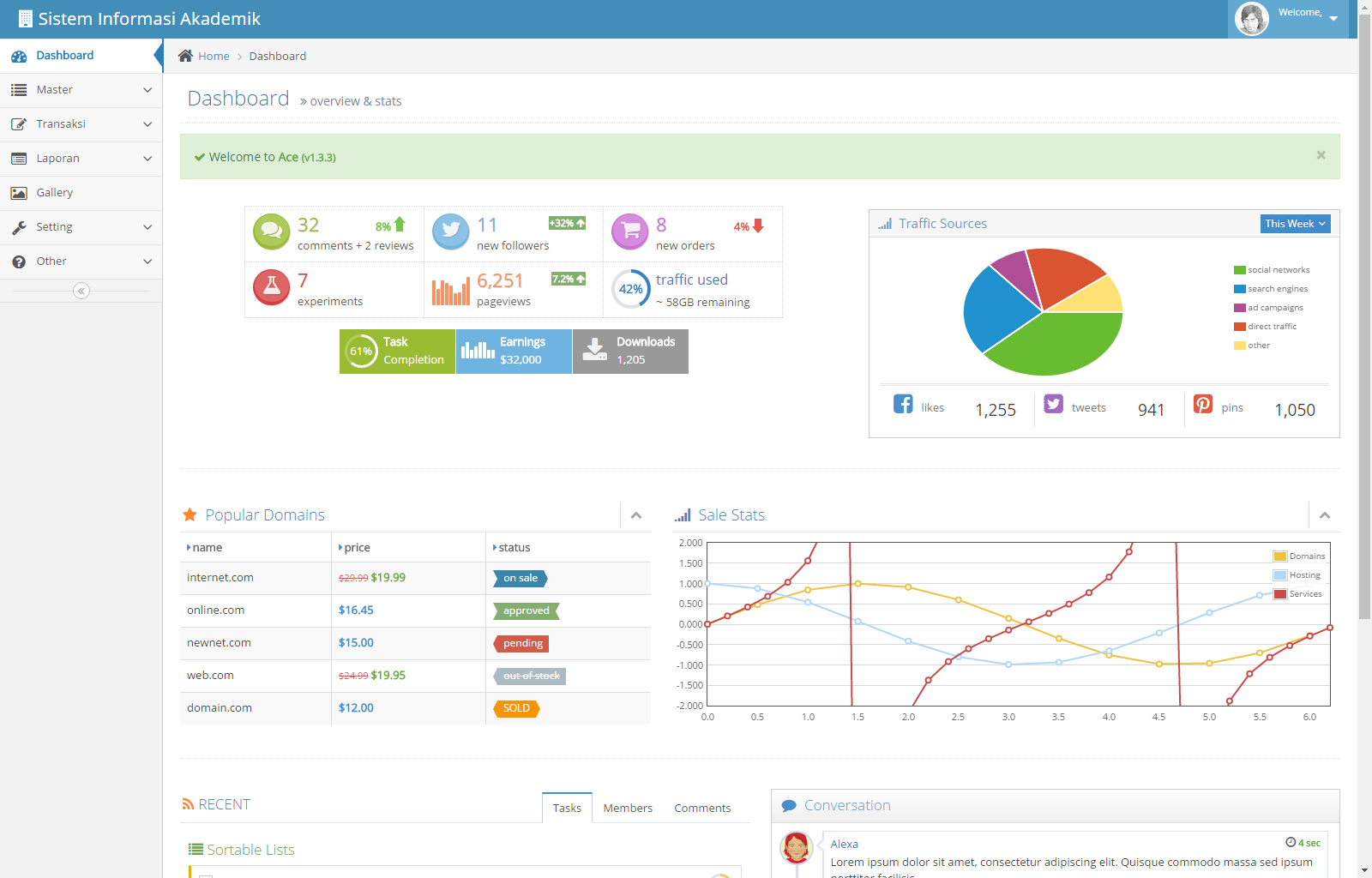Click the Twitter tweets icon
This screenshot has width=1372, height=878.
pos(1053,404)
